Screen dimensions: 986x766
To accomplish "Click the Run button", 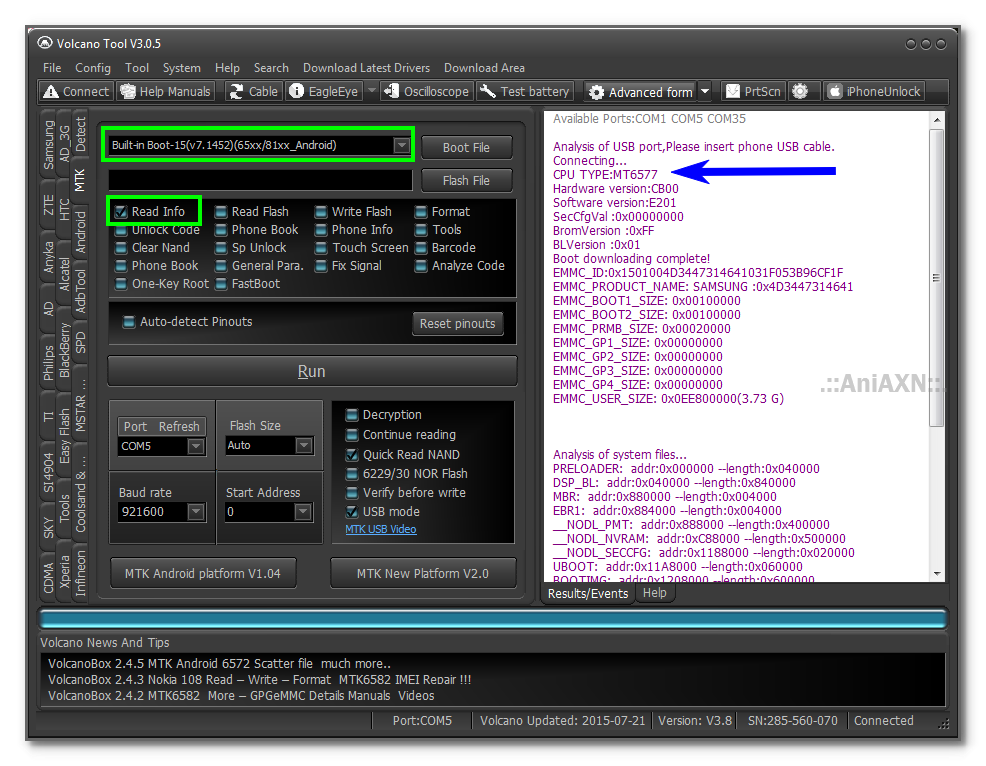I will coord(312,372).
